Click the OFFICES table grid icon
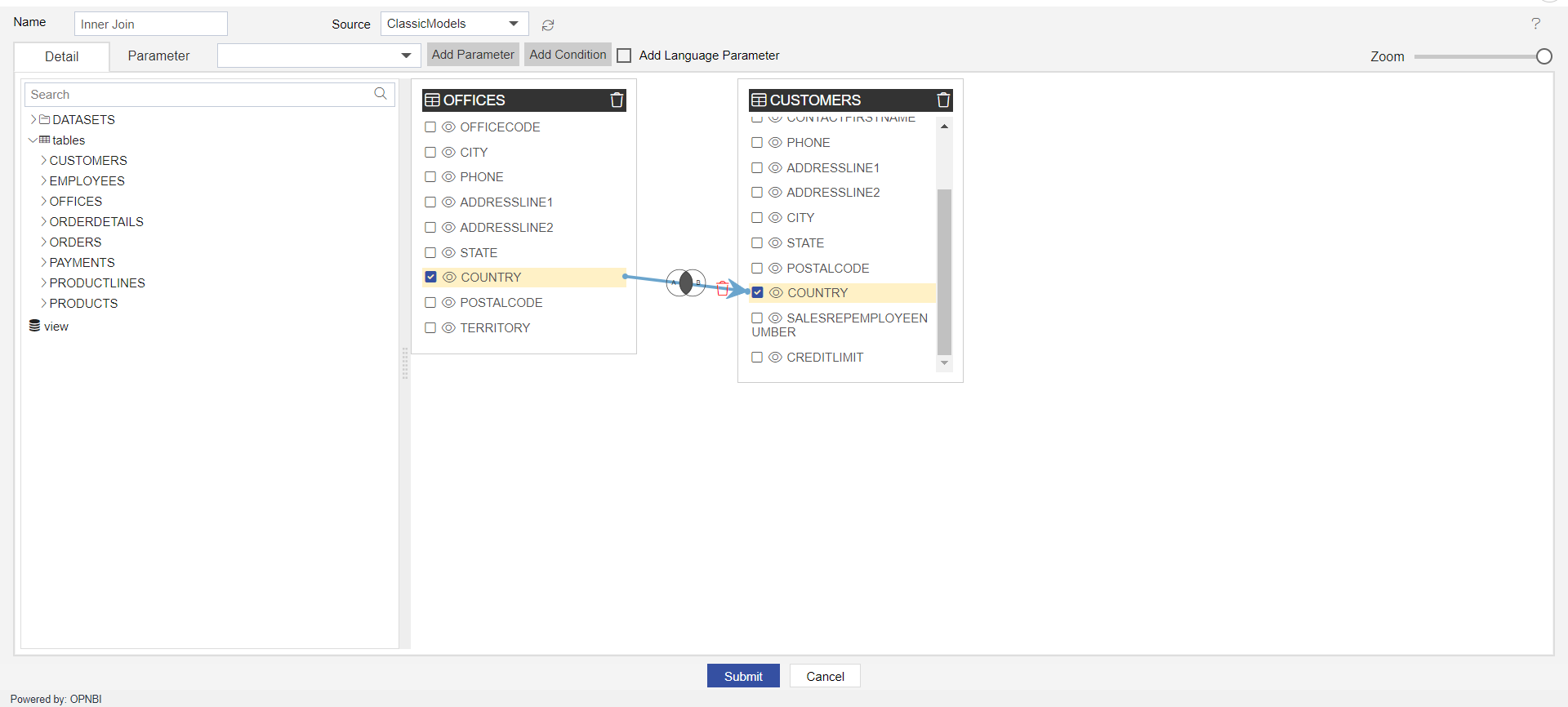 pyautogui.click(x=432, y=100)
